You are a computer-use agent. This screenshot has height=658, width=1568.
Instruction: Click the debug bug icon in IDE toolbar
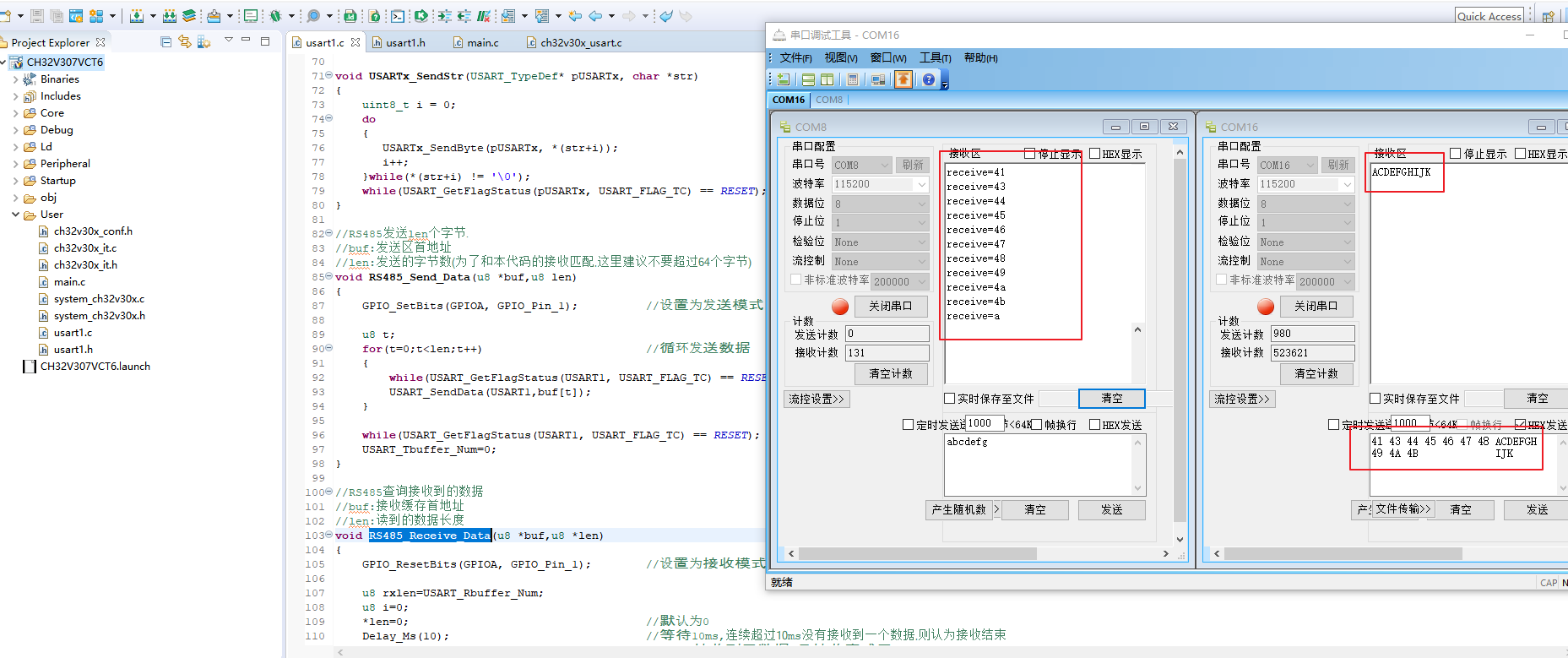[x=275, y=16]
